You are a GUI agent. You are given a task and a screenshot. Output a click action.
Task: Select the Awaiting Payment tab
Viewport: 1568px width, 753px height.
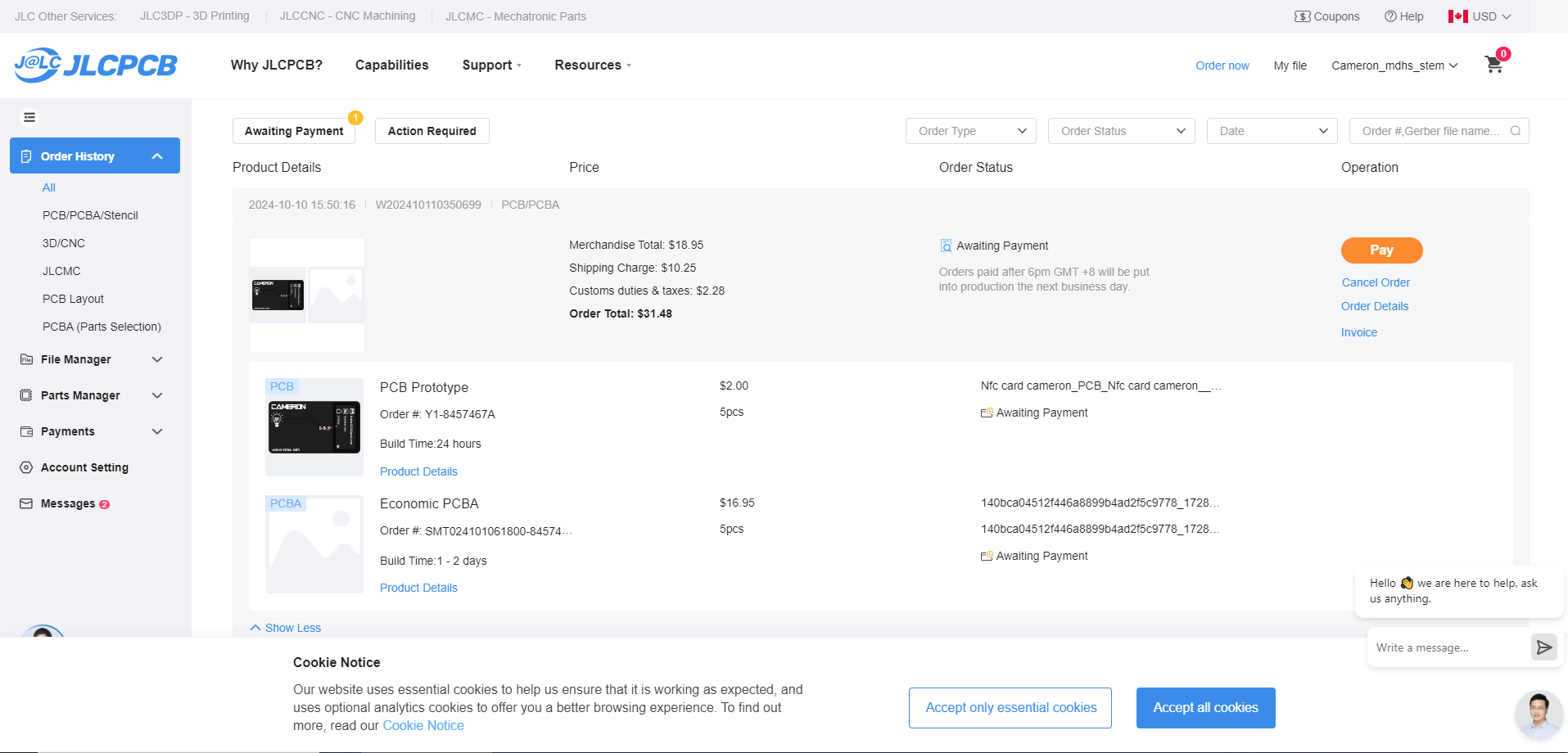click(294, 131)
